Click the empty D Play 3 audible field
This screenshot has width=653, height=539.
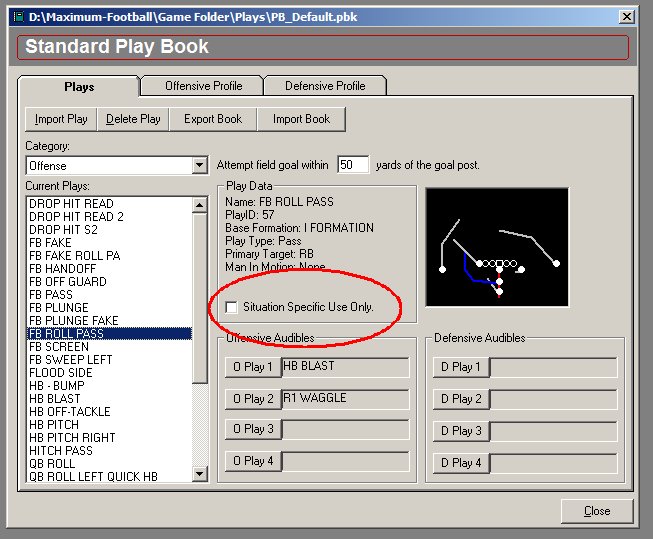(553, 431)
